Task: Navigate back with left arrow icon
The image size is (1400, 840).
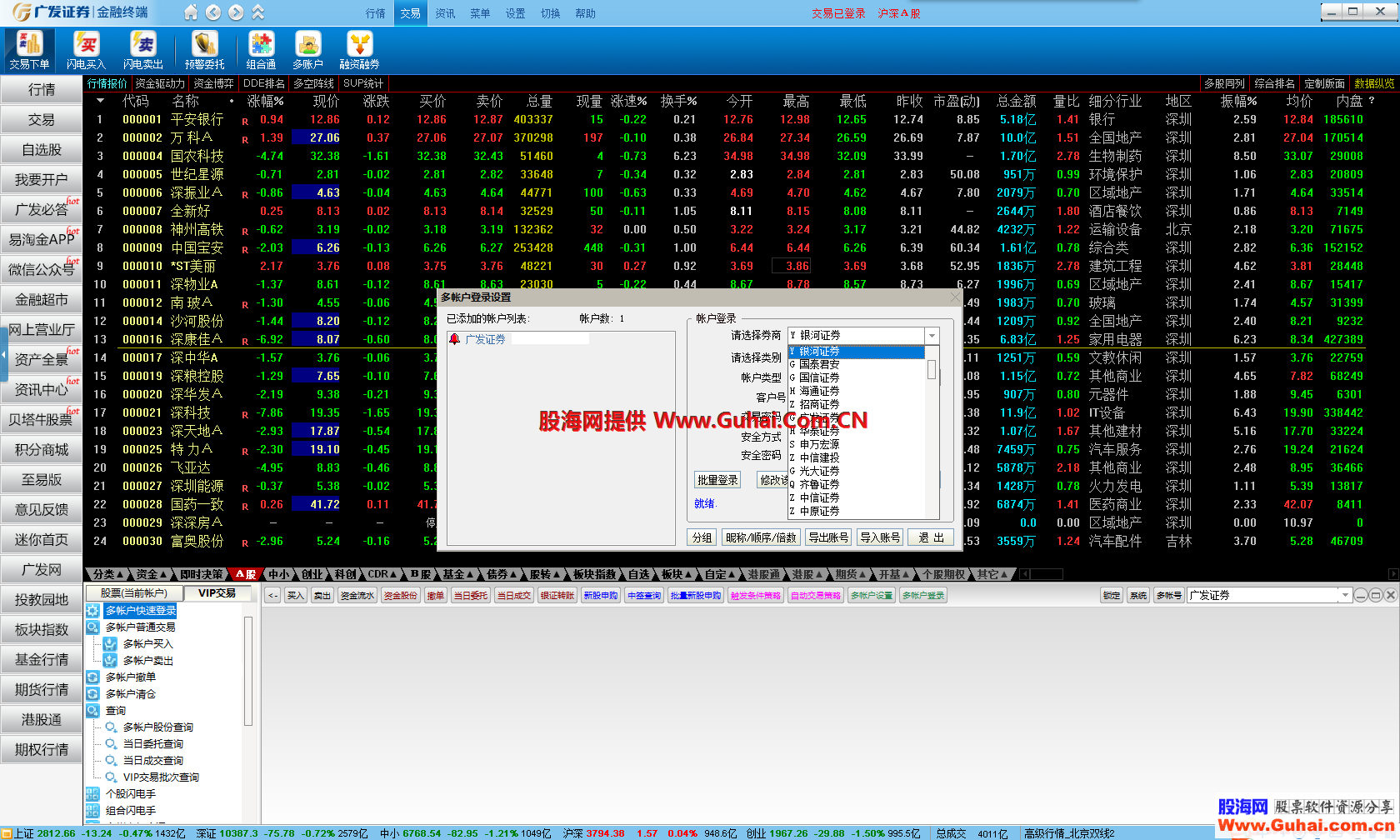Action: coord(213,12)
